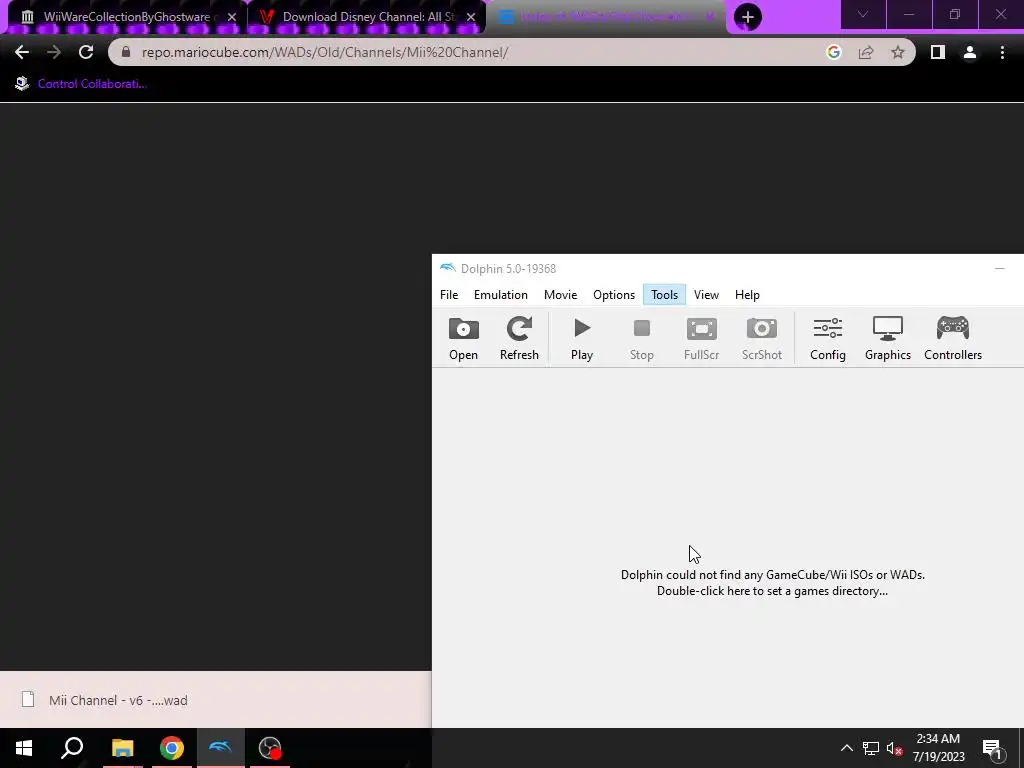Screen dimensions: 1024x768
Task: Open the Graphics settings icon
Action: (888, 338)
